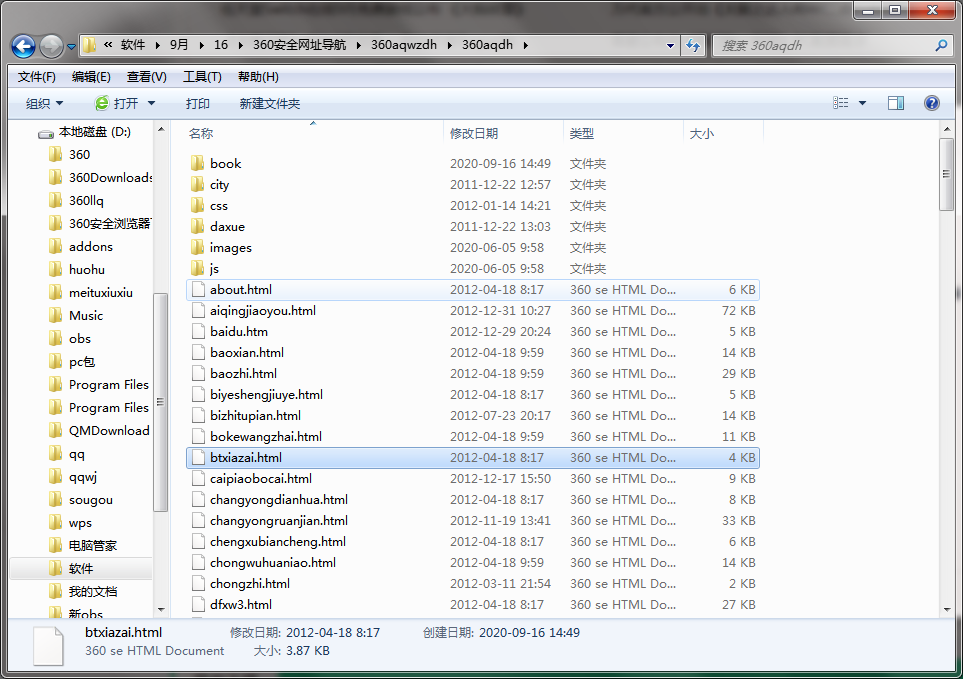
Task: Click the Forward navigation arrow
Action: [51, 46]
